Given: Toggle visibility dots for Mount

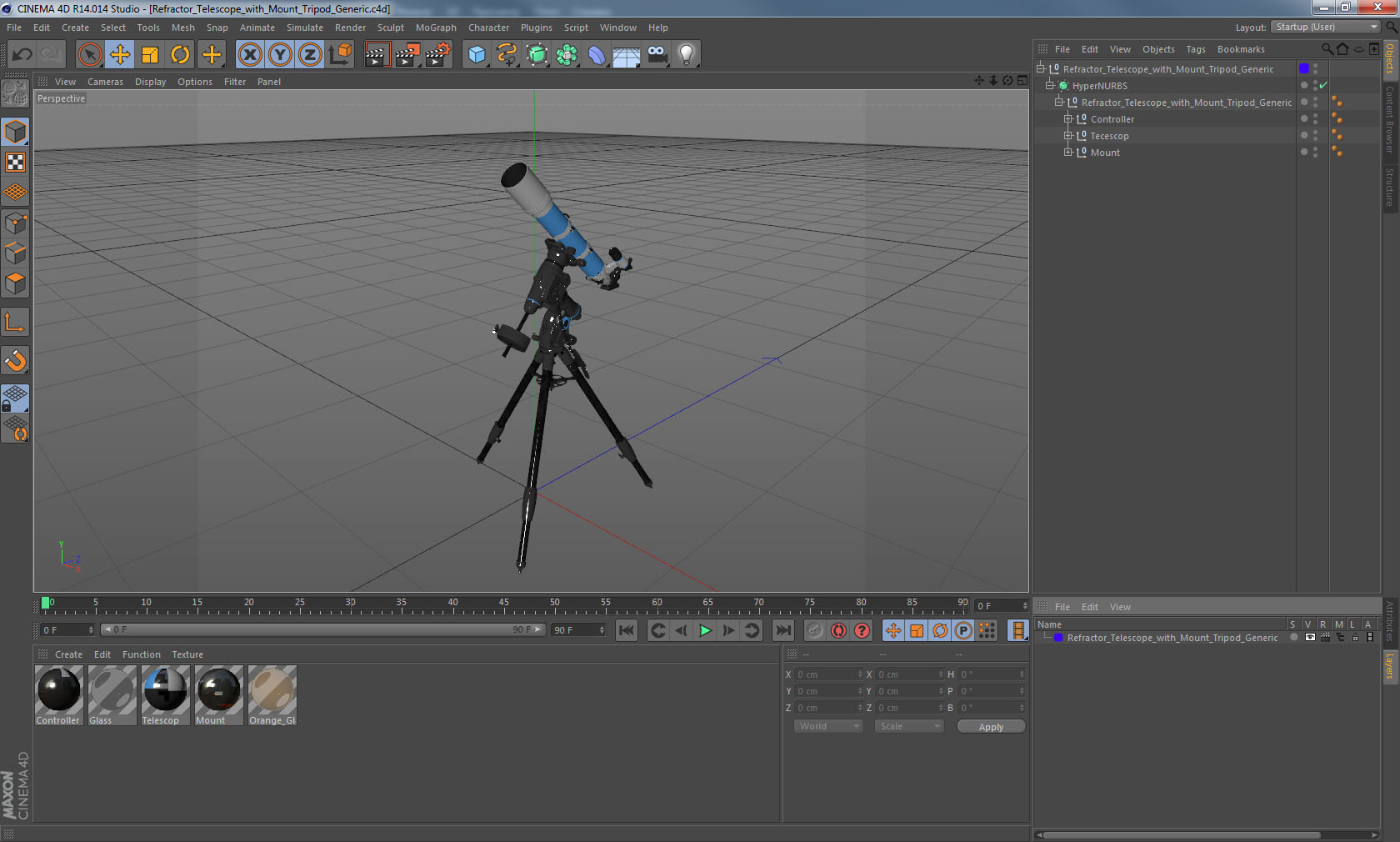Looking at the screenshot, I should tap(1315, 153).
